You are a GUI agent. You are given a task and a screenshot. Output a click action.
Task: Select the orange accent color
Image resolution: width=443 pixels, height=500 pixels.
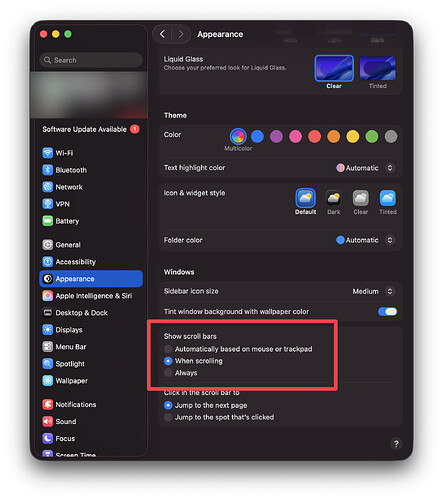333,136
